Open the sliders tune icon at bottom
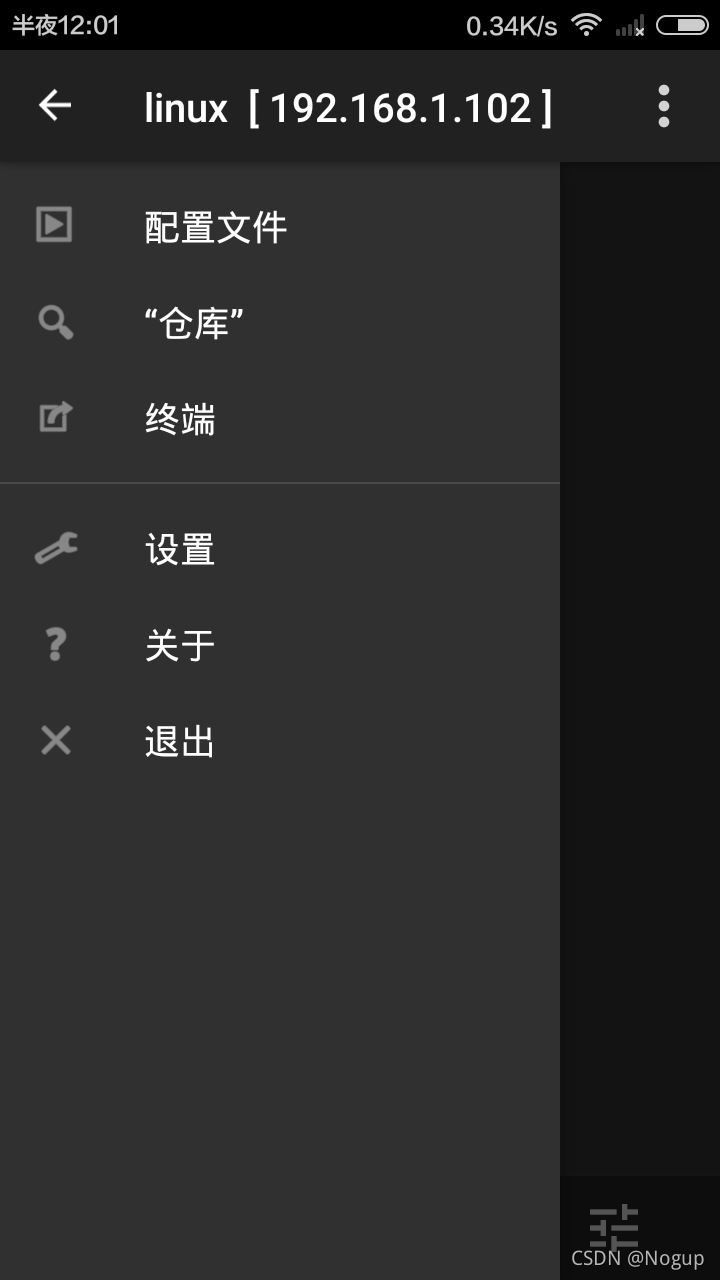 [x=614, y=1225]
